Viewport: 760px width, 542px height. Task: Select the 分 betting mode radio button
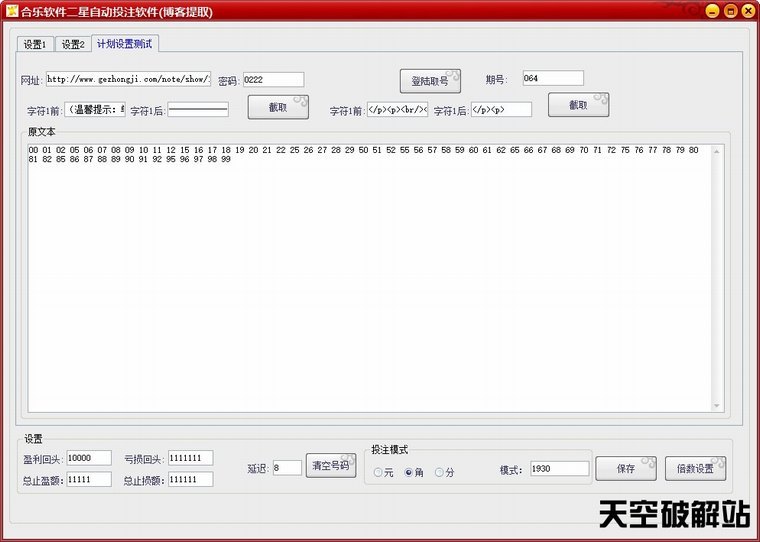[438, 472]
